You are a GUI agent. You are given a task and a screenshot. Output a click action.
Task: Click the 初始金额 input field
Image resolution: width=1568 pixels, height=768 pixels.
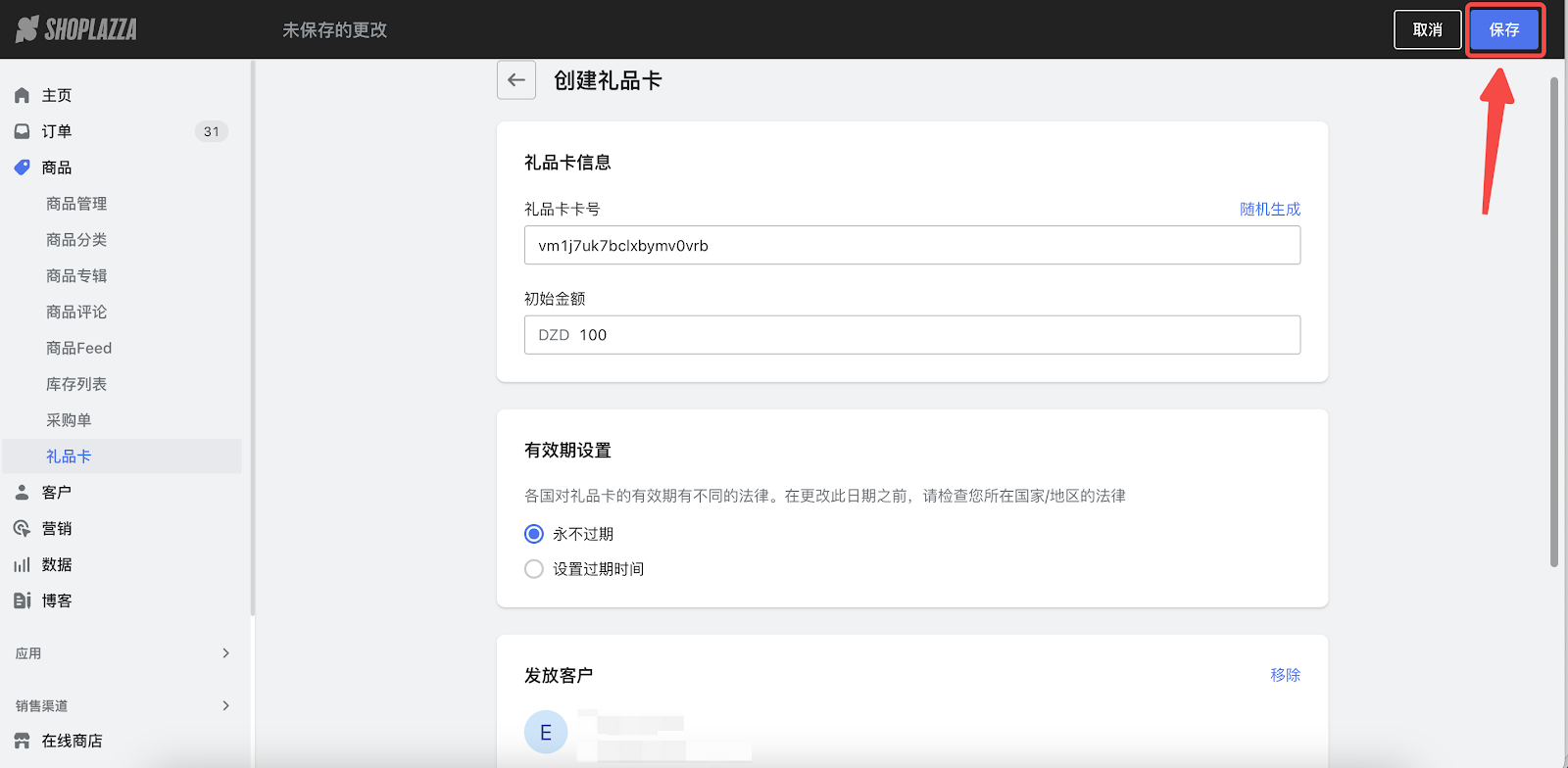(912, 335)
